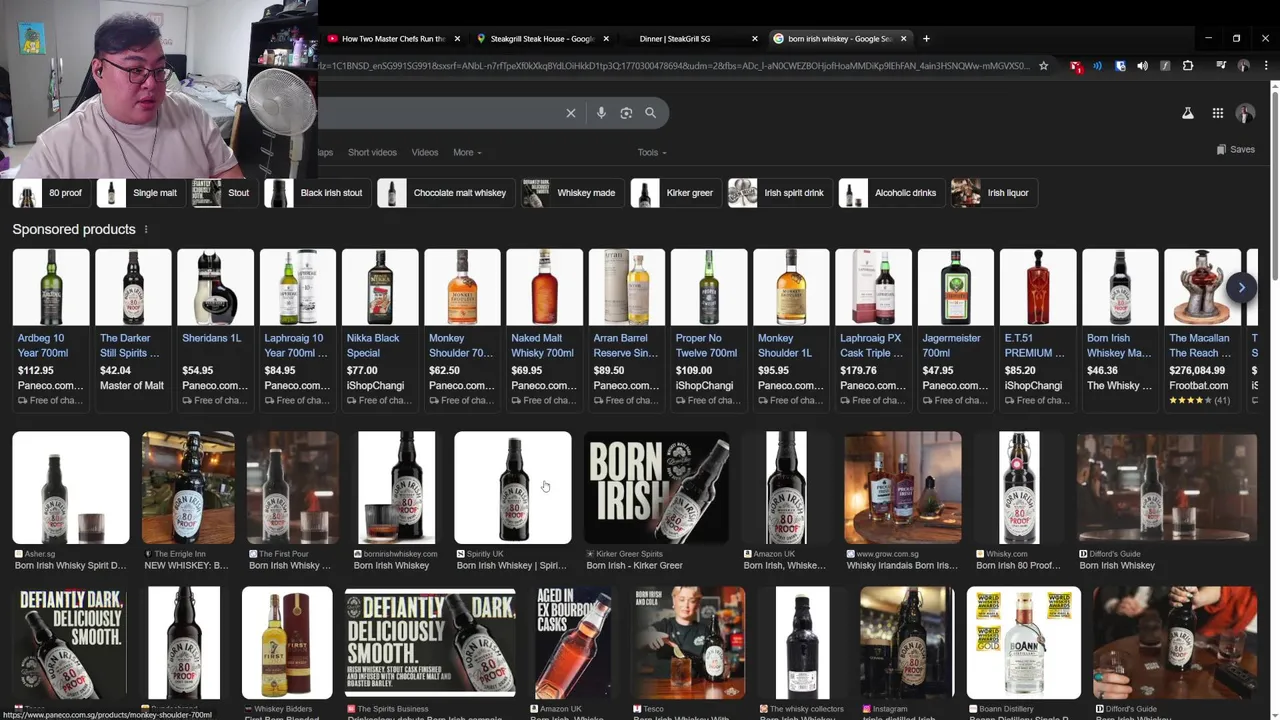The image size is (1280, 720).
Task: Open Nikka Black Special product
Action: [x=380, y=329]
